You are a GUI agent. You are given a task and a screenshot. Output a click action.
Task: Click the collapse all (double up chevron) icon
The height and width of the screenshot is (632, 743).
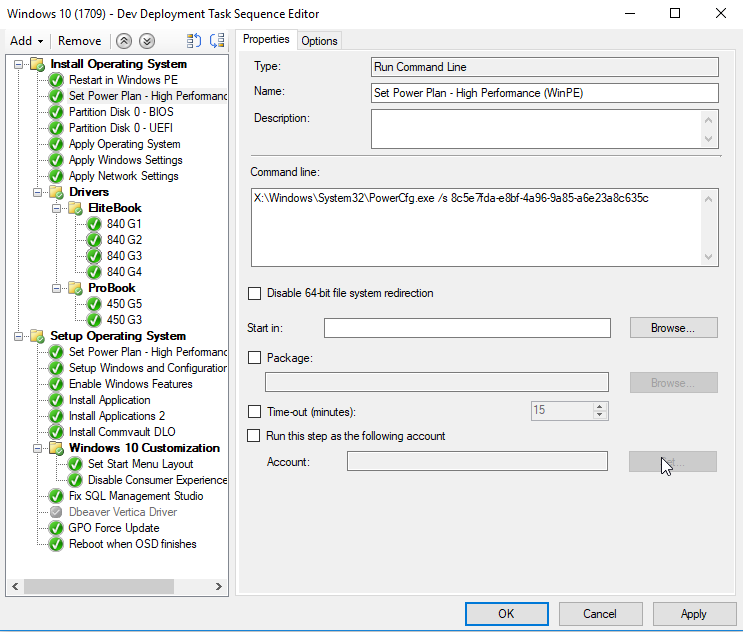click(124, 41)
